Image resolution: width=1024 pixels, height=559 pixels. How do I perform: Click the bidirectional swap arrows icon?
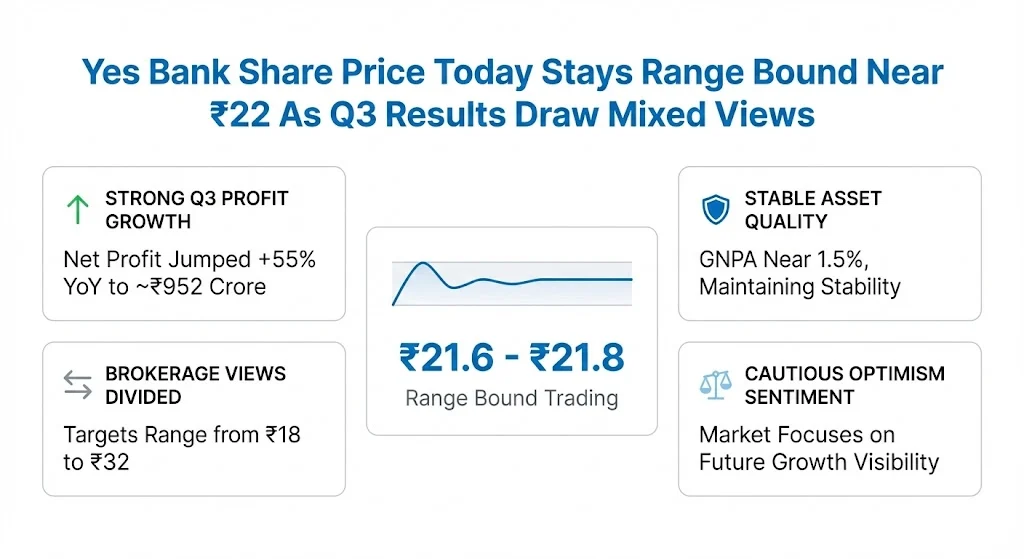(x=77, y=385)
